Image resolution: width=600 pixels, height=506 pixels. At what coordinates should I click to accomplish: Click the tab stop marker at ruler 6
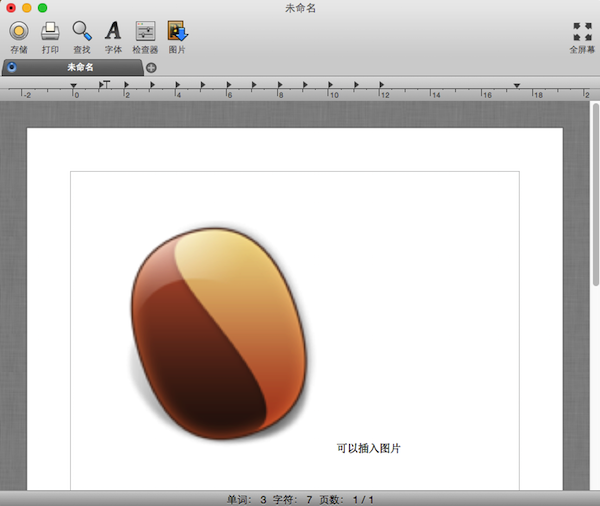pos(228,86)
